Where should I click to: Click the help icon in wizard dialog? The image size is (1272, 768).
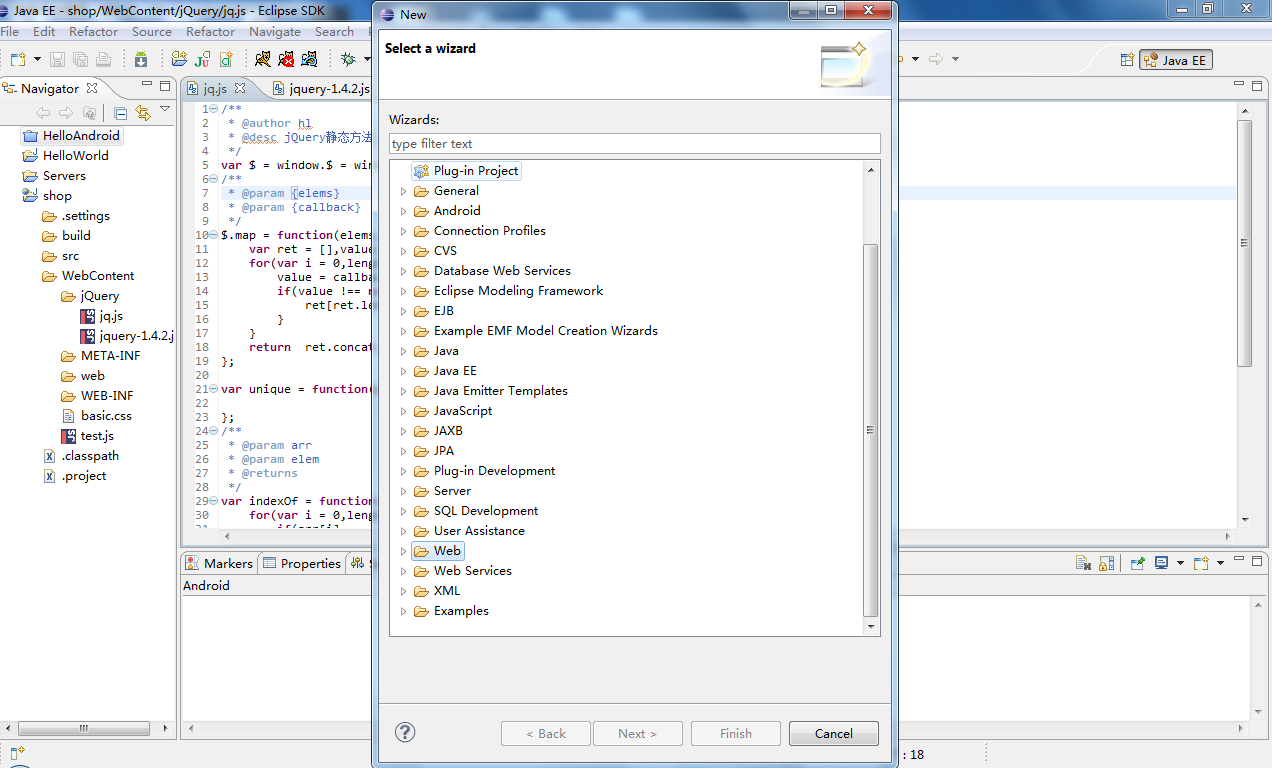pyautogui.click(x=405, y=733)
